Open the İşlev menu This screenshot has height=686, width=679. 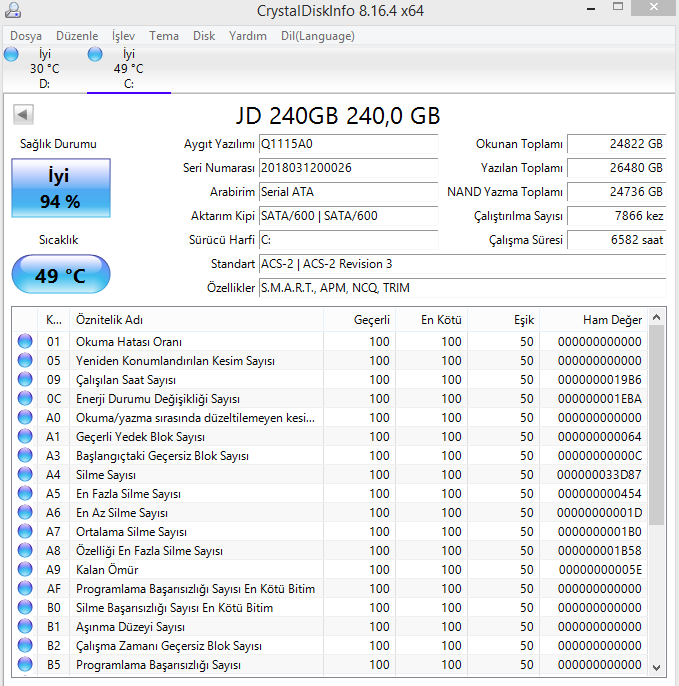click(x=124, y=36)
